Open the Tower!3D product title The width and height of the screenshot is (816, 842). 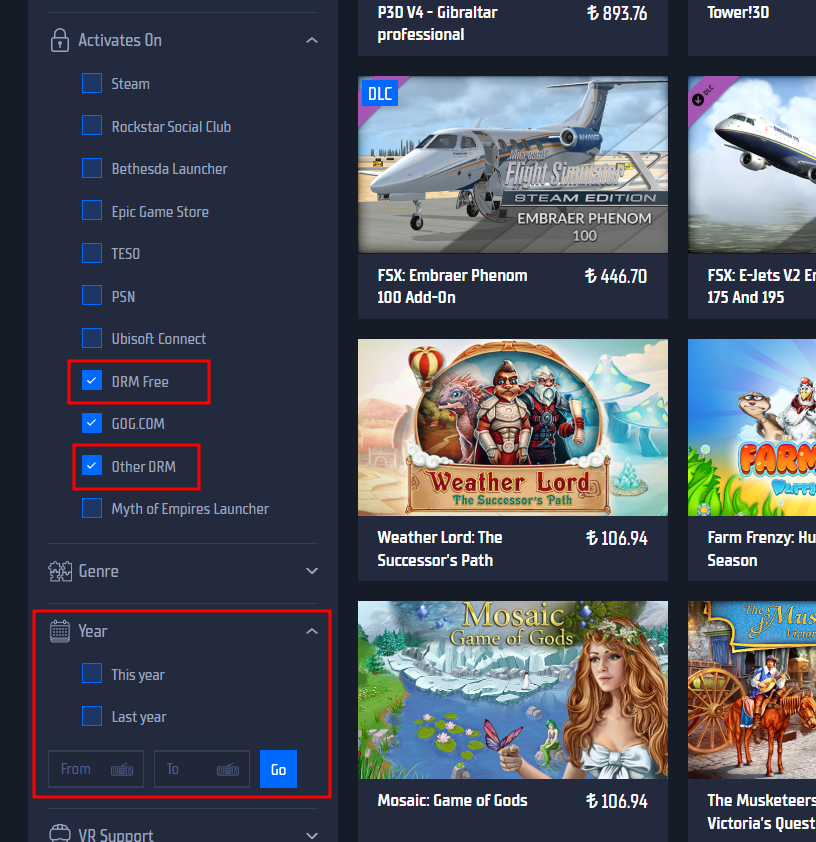(738, 12)
